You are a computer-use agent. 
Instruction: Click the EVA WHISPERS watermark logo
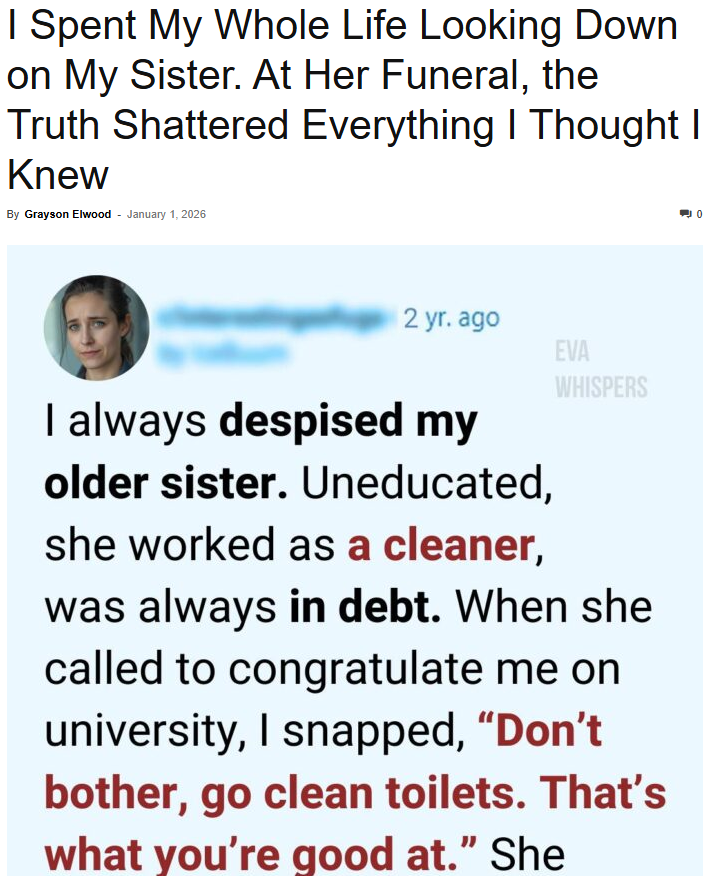600,369
